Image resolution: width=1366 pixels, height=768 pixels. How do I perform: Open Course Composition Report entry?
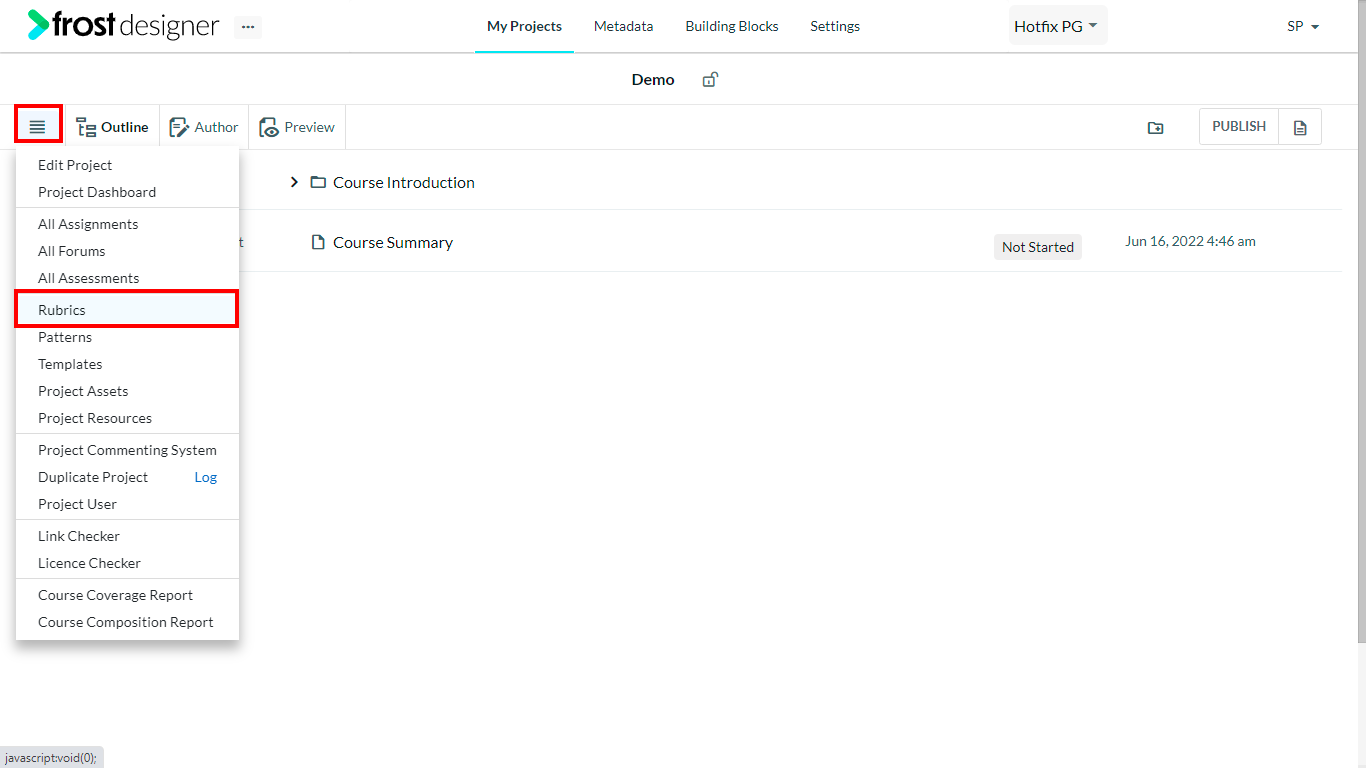[127, 622]
